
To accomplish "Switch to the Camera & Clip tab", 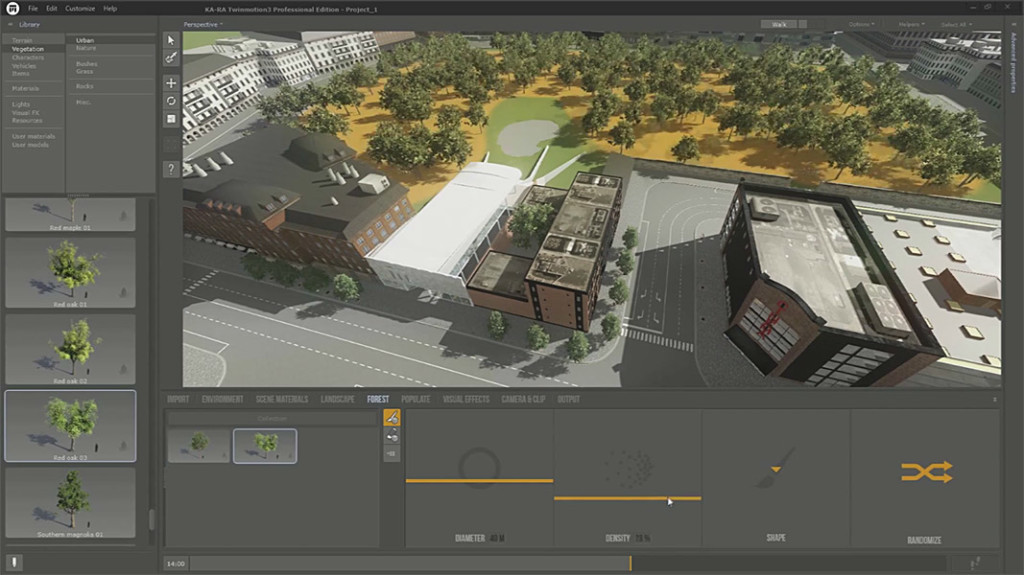I will 523,399.
